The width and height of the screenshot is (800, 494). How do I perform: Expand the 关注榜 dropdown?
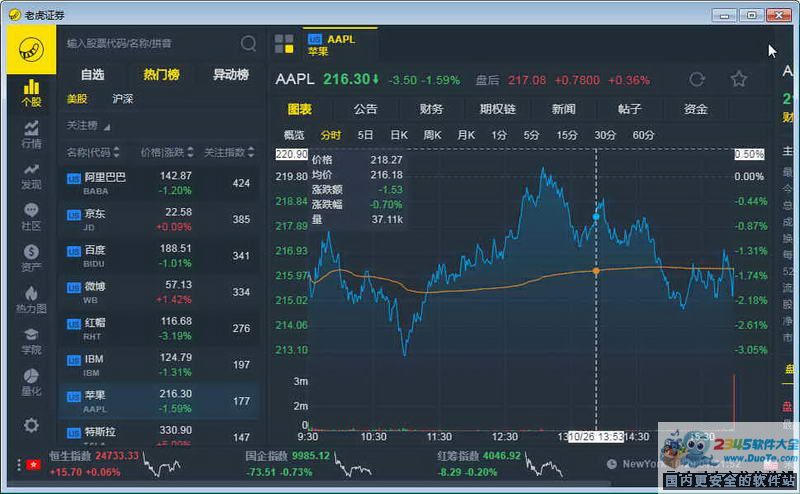[x=88, y=126]
